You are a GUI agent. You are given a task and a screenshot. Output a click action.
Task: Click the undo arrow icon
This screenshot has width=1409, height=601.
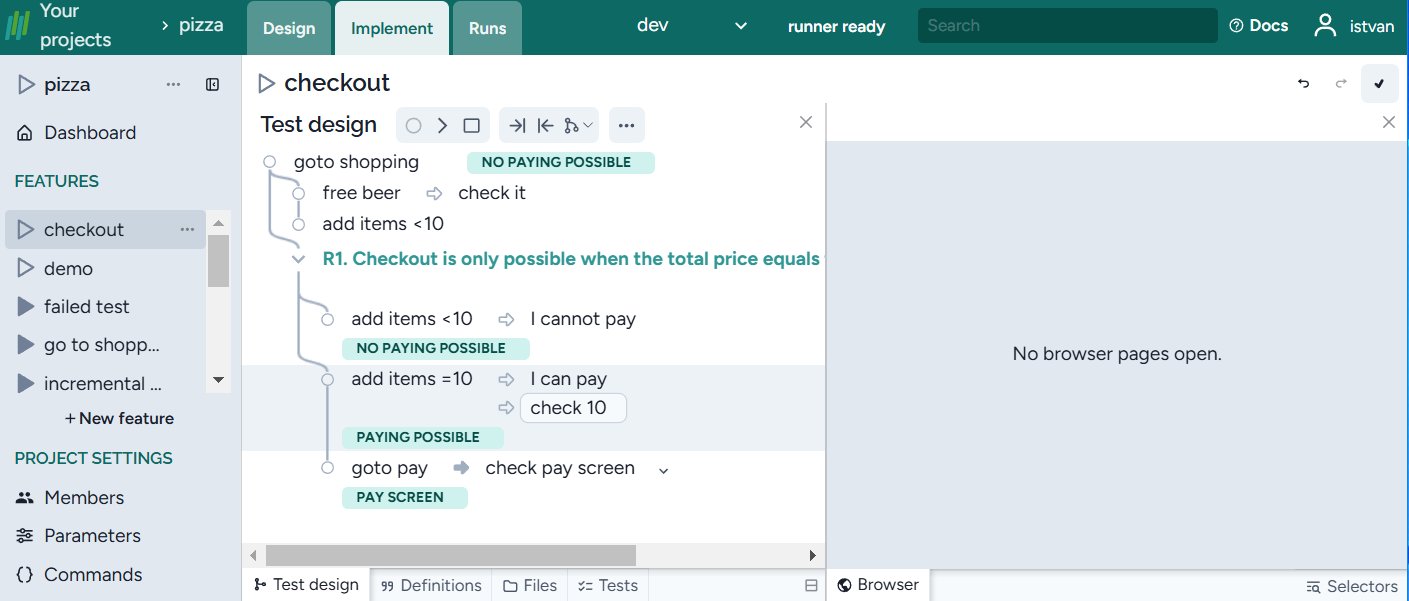[x=1304, y=84]
